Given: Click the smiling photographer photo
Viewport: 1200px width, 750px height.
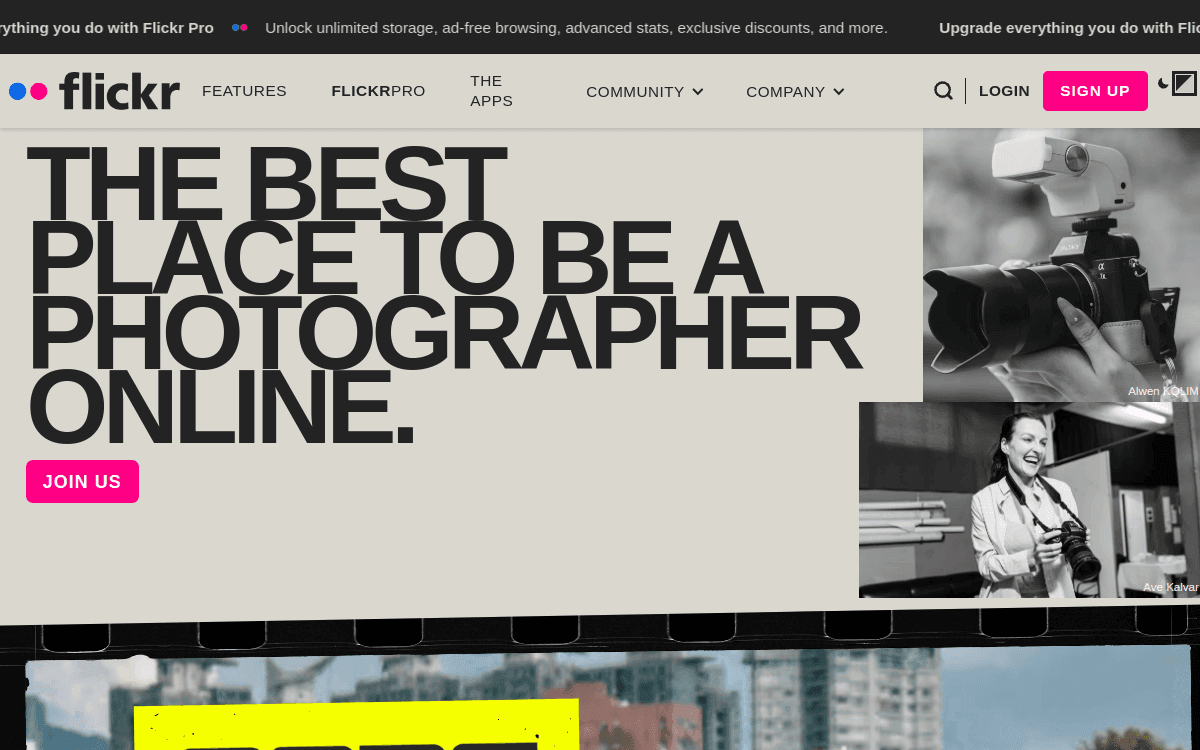Looking at the screenshot, I should coord(1030,500).
